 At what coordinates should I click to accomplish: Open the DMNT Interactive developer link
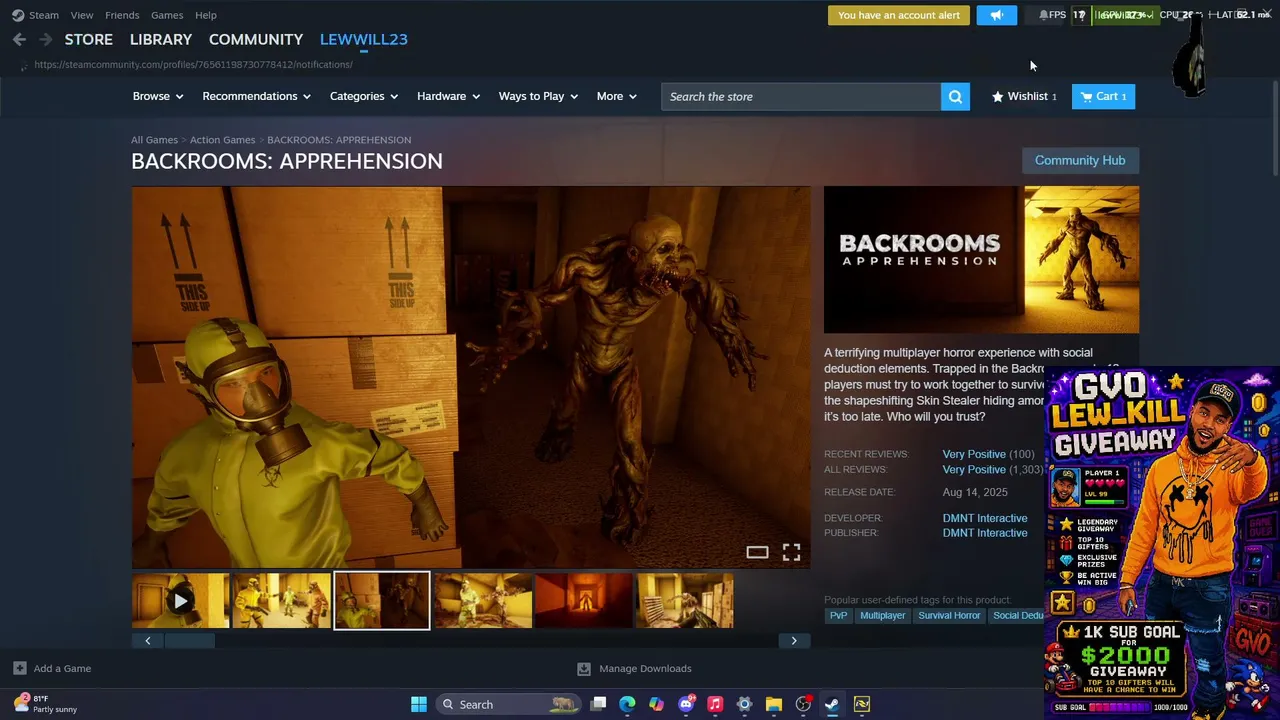985,518
